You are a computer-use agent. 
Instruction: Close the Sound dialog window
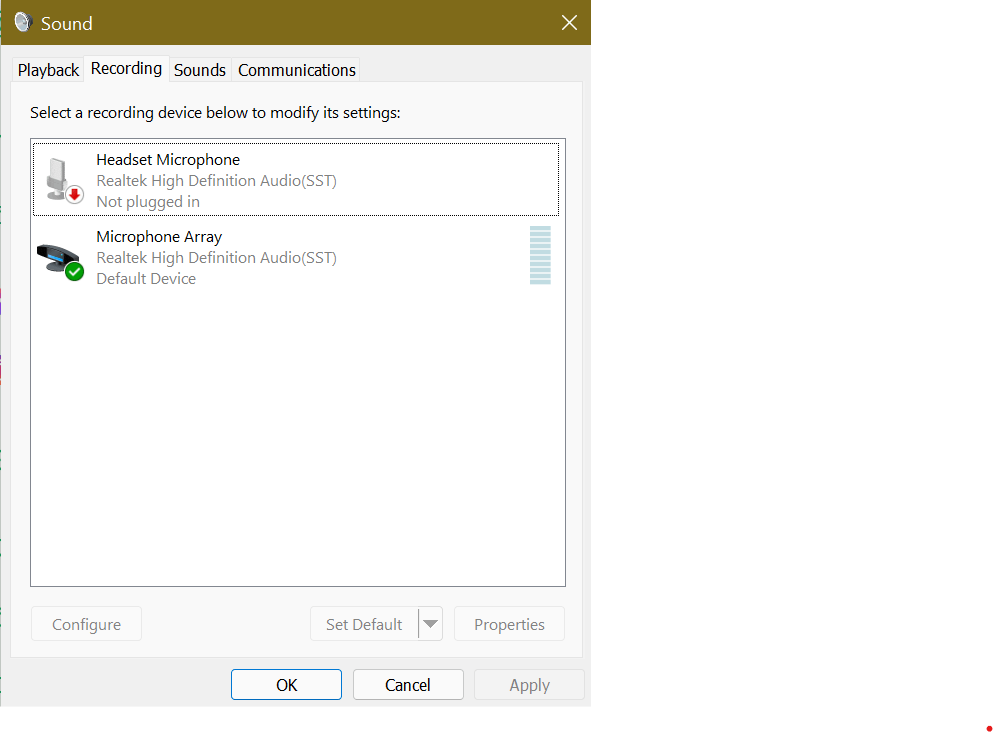(x=569, y=23)
